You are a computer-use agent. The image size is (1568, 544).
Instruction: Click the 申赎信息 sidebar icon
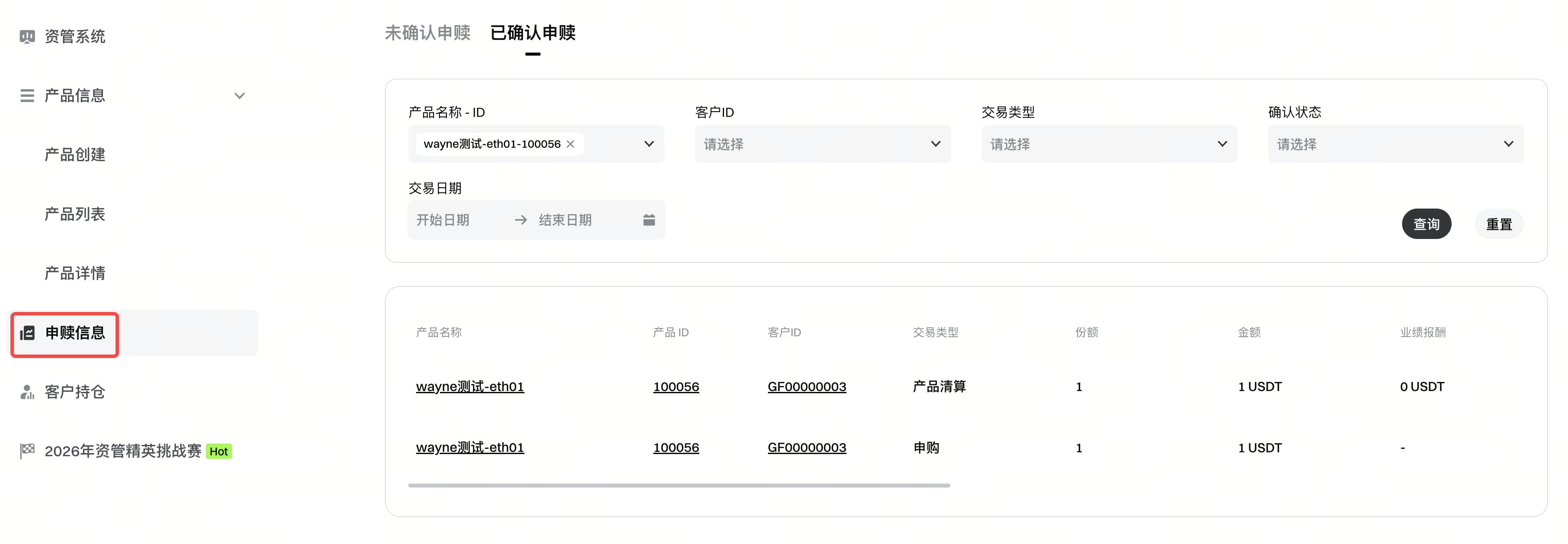click(27, 333)
